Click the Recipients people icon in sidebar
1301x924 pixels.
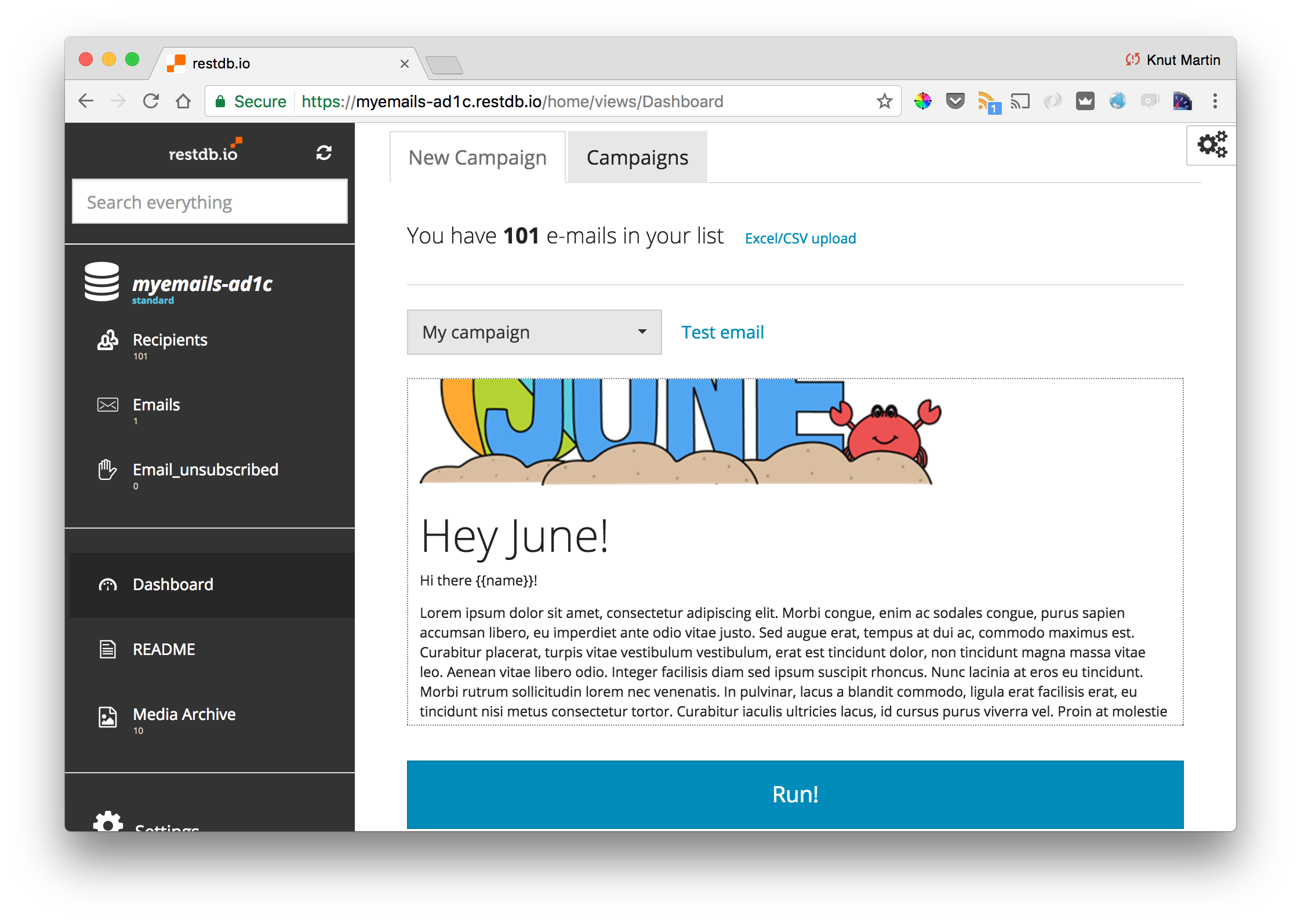(x=108, y=340)
